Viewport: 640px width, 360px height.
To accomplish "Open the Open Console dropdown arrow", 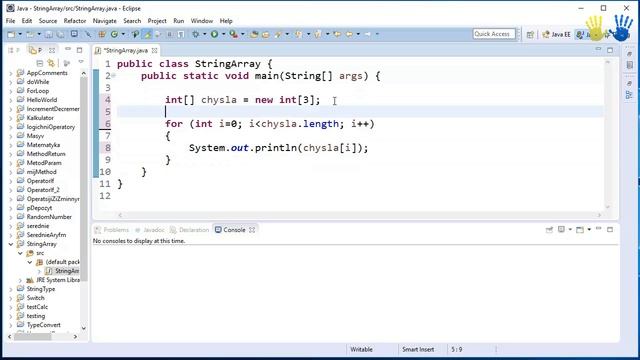I will tap(589, 230).
